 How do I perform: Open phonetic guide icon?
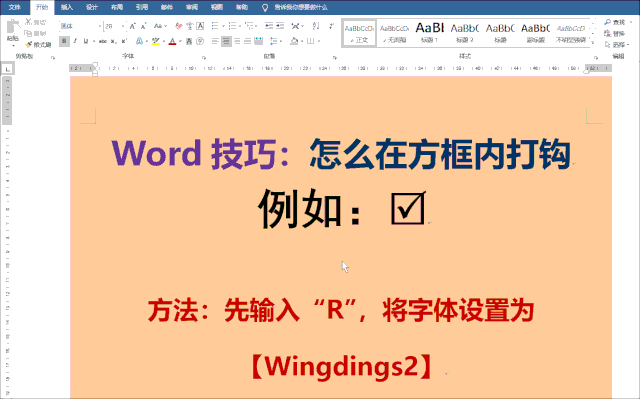(x=189, y=26)
